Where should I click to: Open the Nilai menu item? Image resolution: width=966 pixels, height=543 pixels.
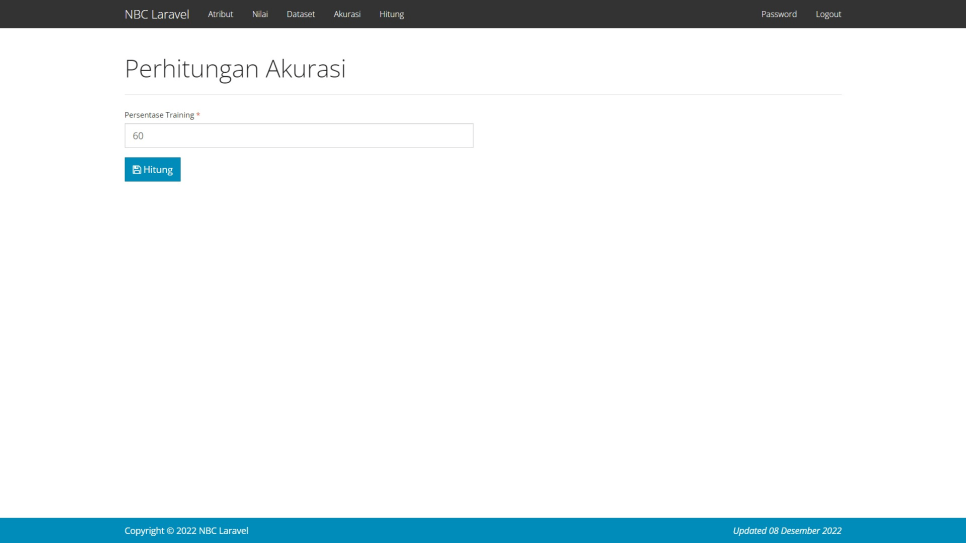pyautogui.click(x=260, y=14)
